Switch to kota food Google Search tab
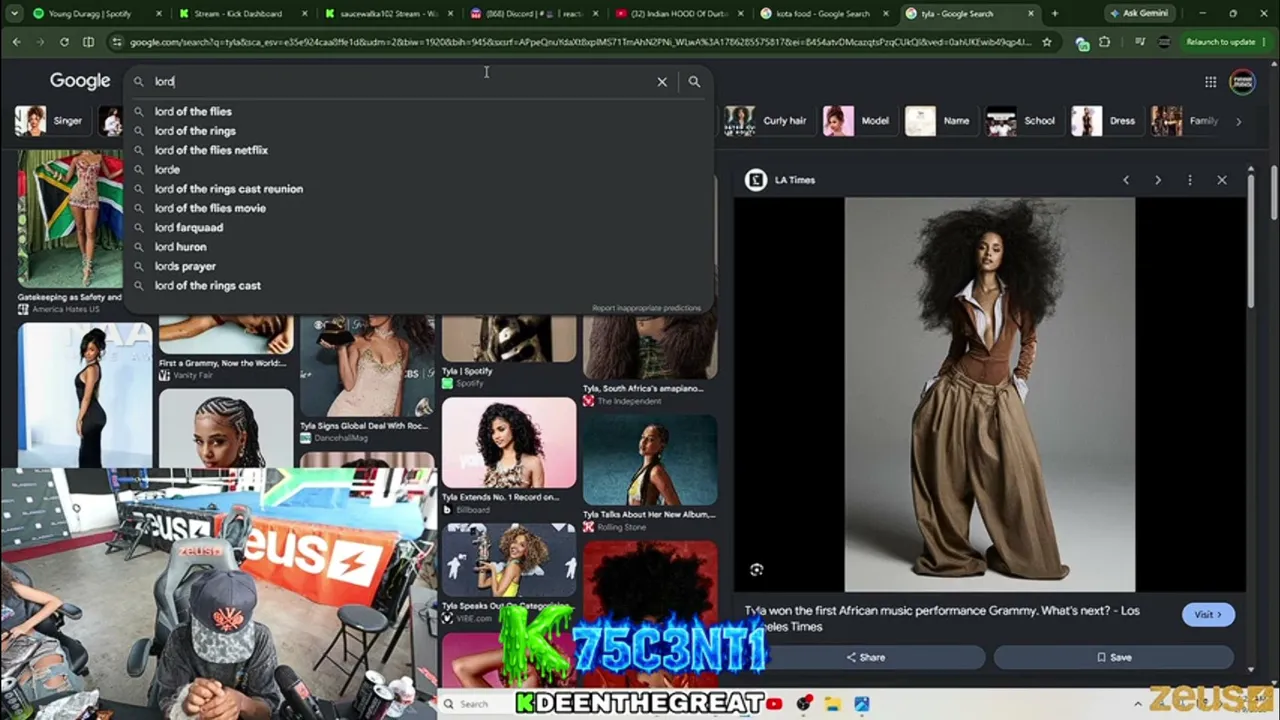The image size is (1280, 720). coord(823,14)
